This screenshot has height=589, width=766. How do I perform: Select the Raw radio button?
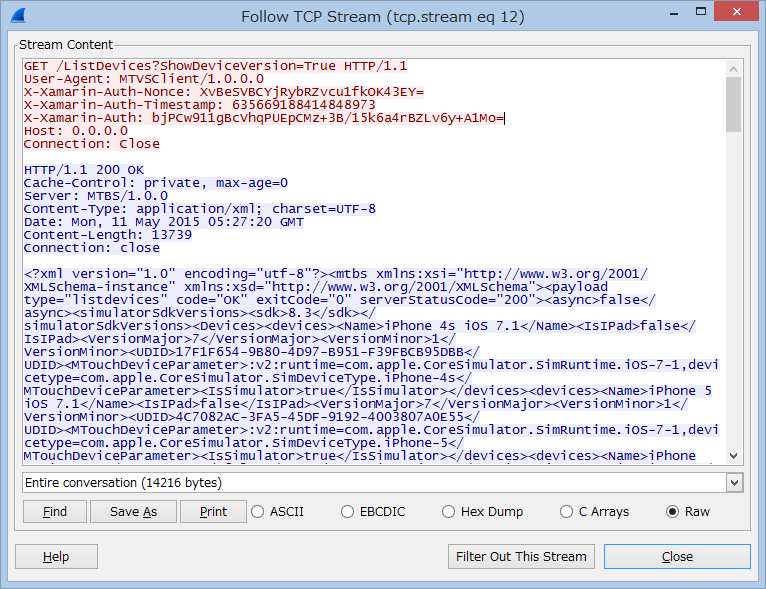click(x=688, y=511)
